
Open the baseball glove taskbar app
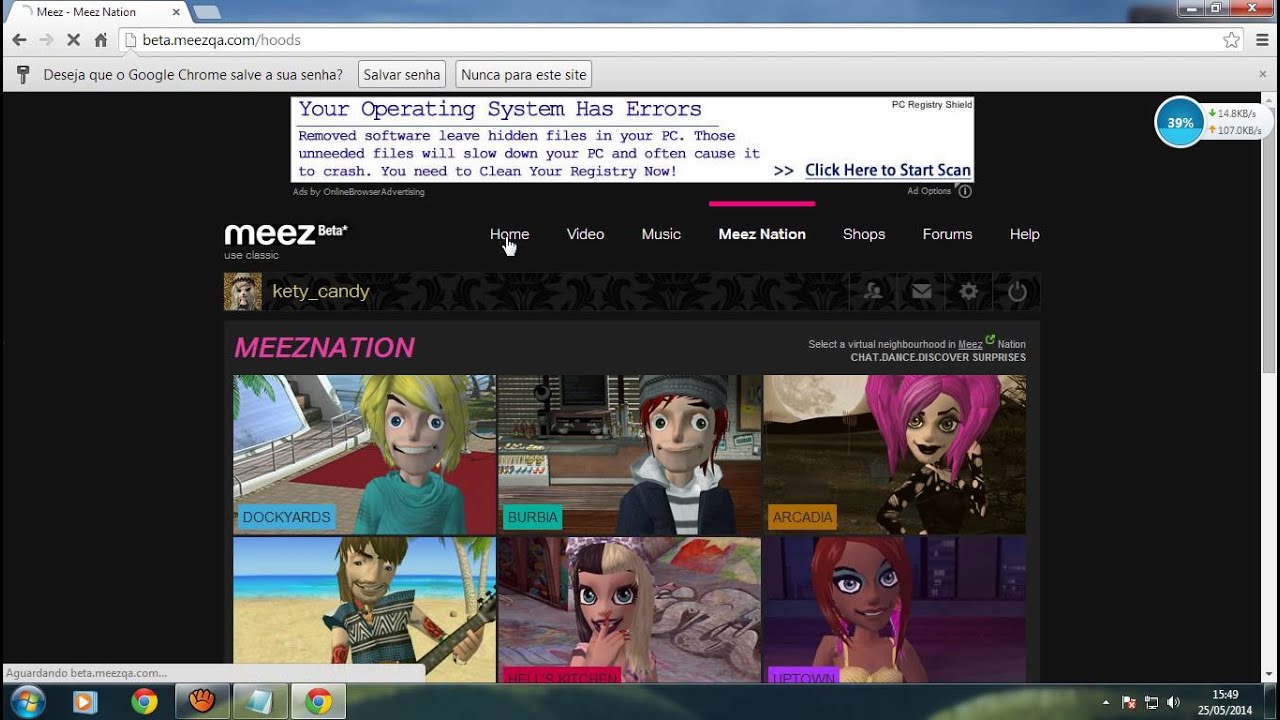(202, 702)
